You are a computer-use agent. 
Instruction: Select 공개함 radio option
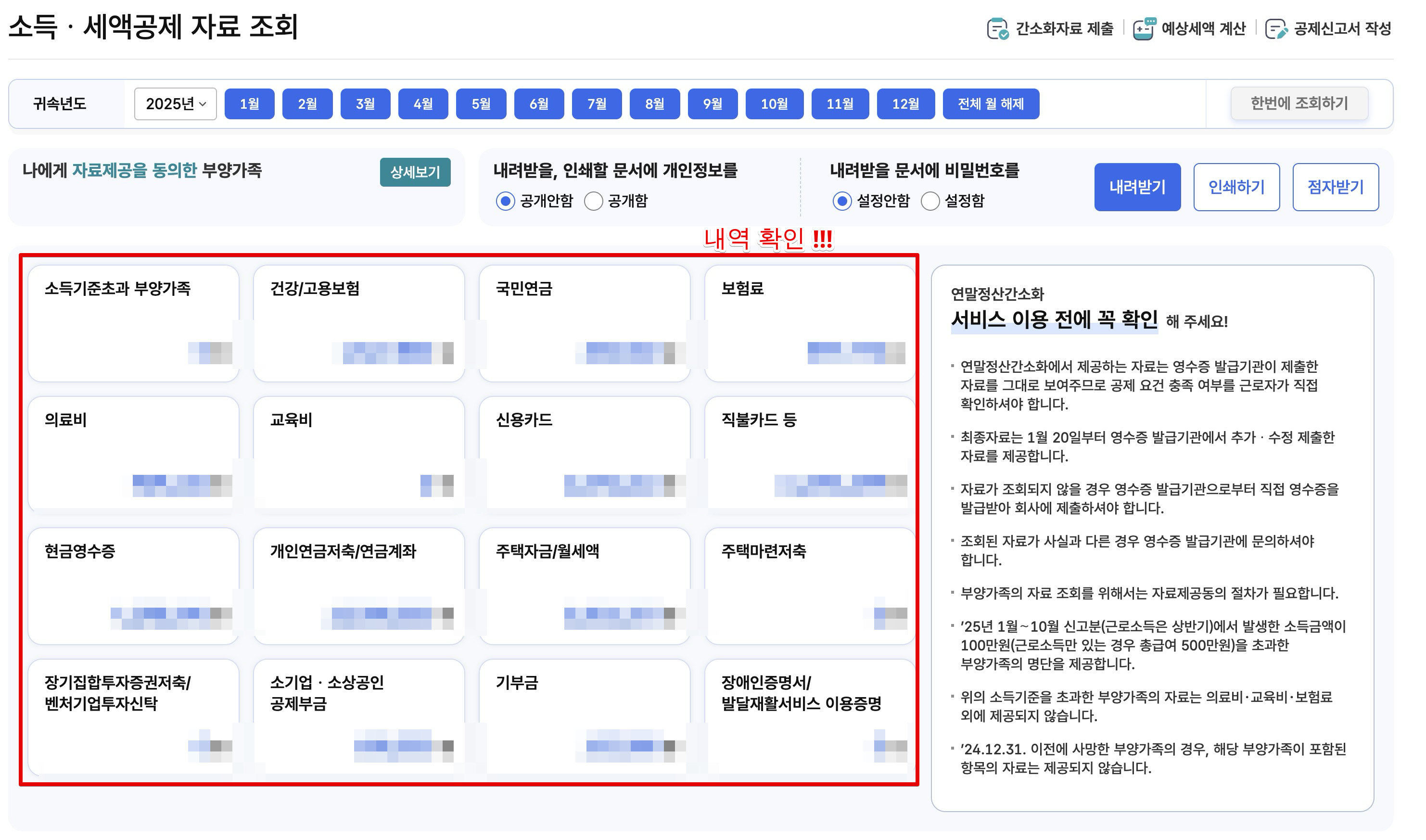[x=593, y=202]
